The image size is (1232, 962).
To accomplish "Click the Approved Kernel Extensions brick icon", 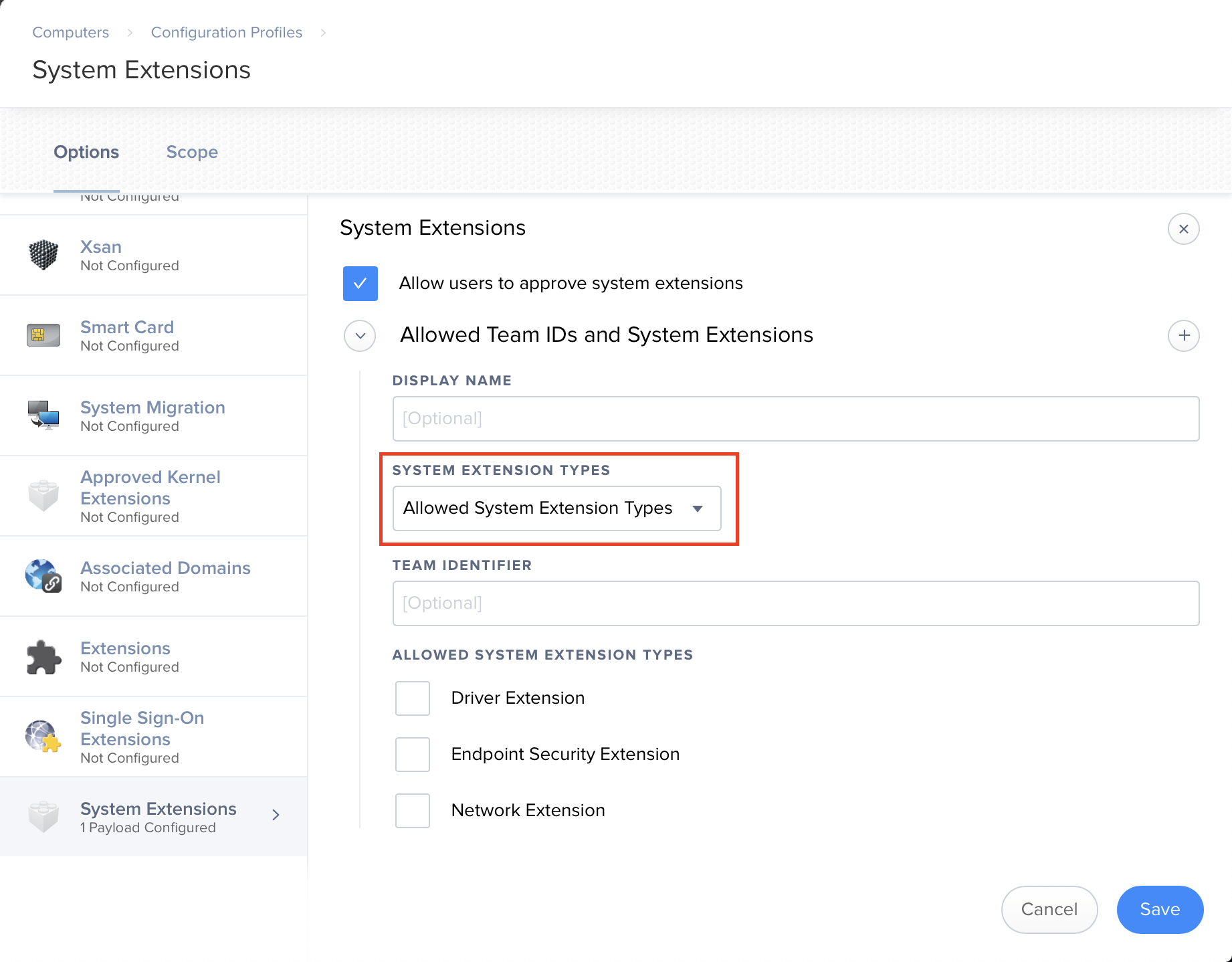I will tap(43, 496).
